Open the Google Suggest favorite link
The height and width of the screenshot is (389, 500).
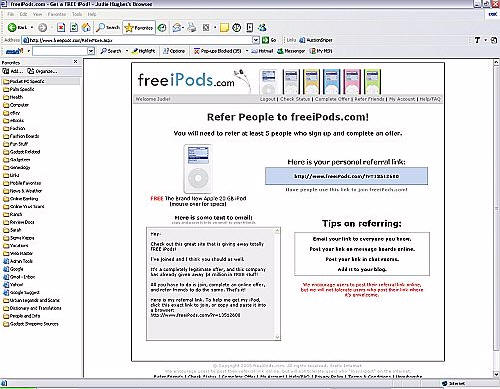21,292
